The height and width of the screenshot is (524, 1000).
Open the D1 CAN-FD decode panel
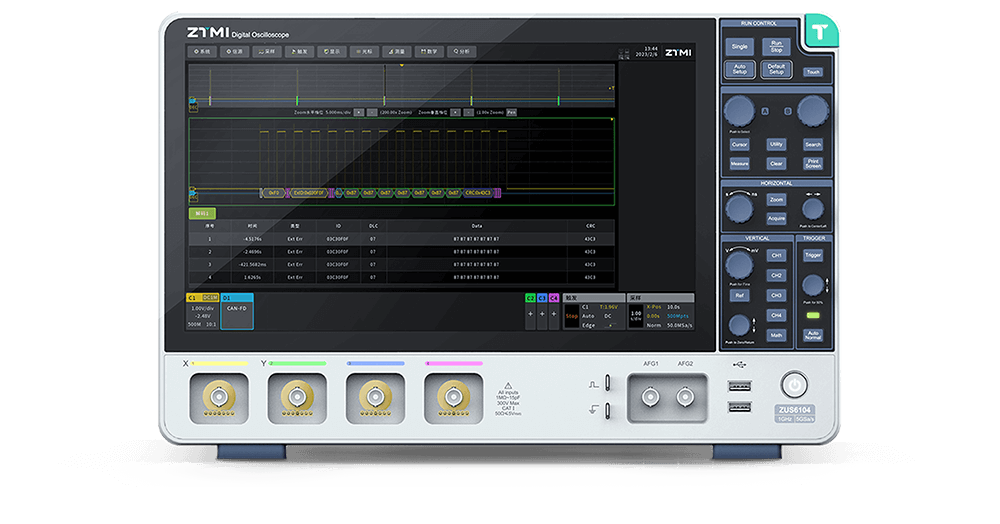pos(237,310)
